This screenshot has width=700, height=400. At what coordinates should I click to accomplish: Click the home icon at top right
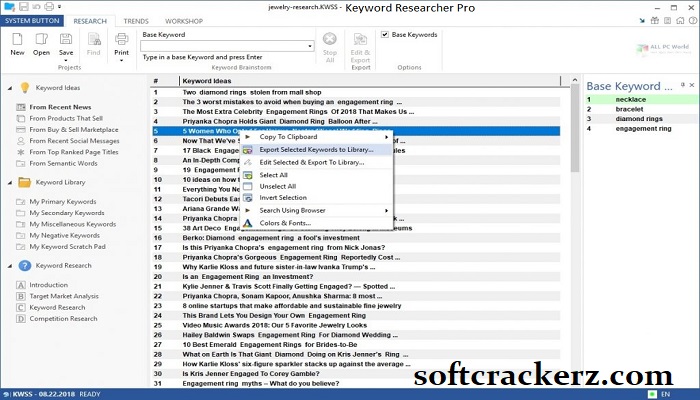pos(680,21)
